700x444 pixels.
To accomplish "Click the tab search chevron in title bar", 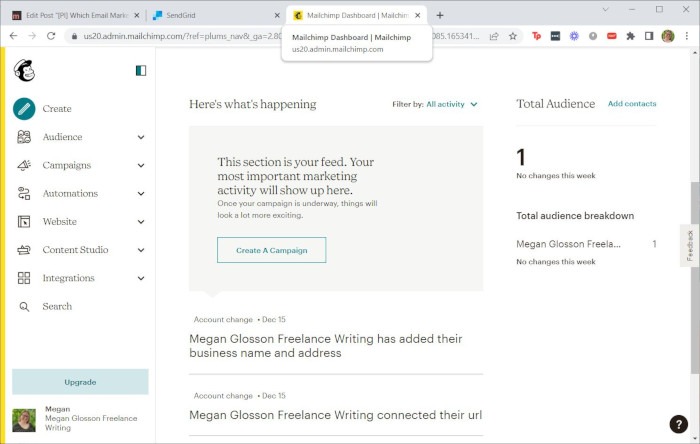I will [605, 9].
